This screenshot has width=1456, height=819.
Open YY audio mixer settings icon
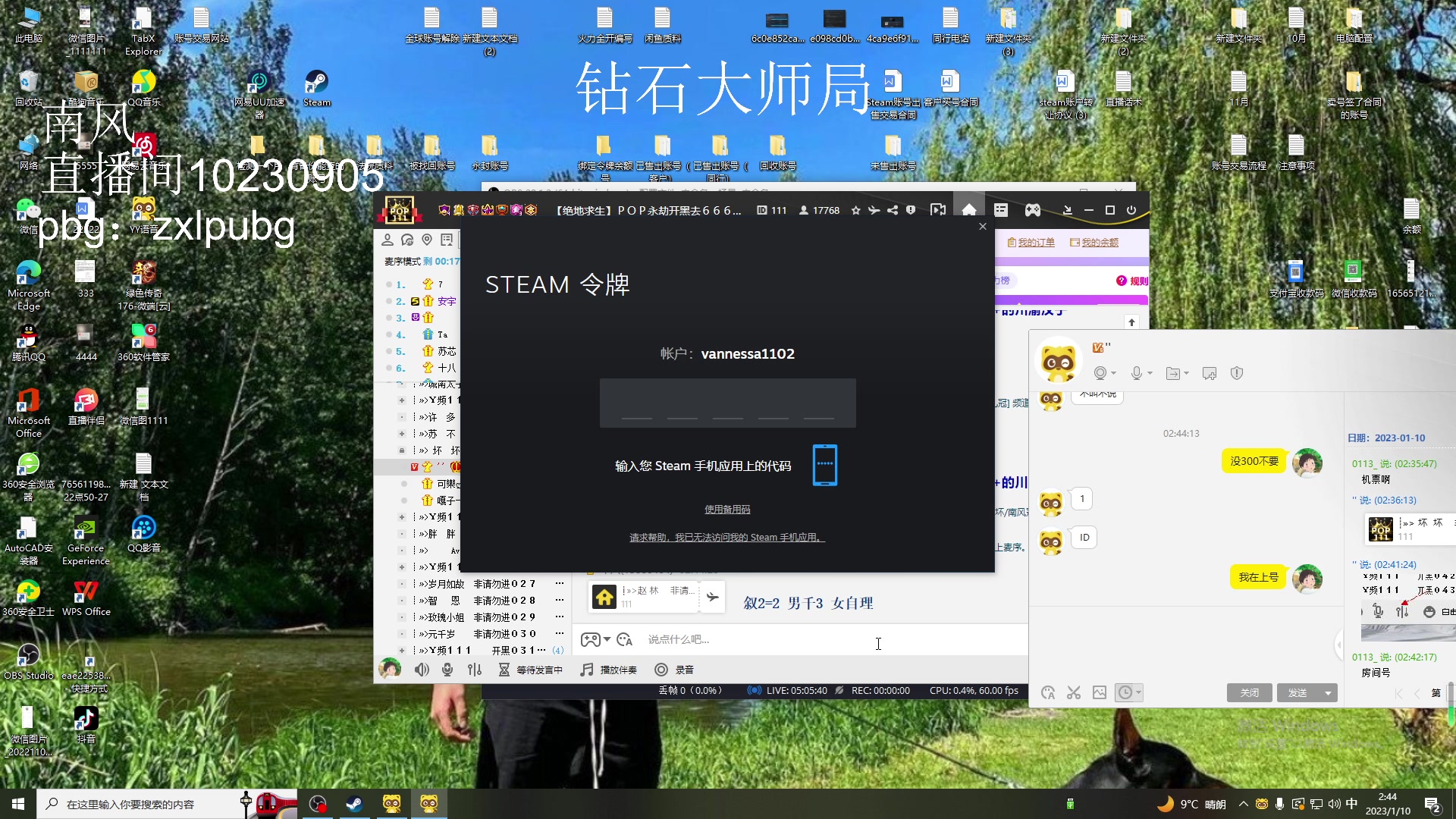(x=475, y=670)
